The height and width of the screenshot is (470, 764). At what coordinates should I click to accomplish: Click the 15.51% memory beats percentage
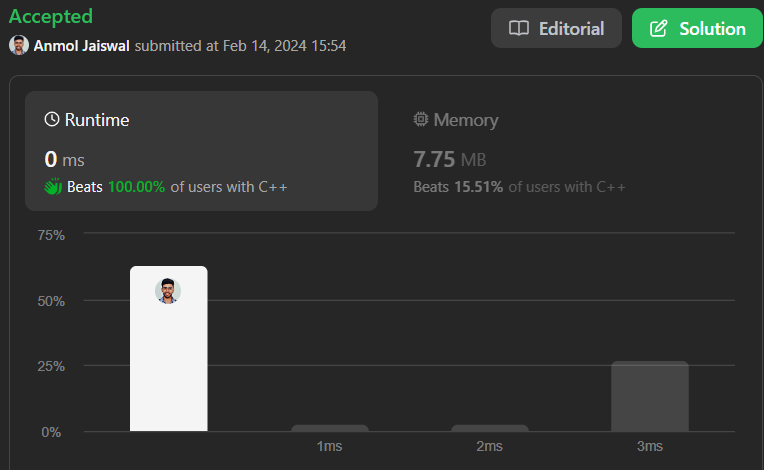tap(480, 187)
